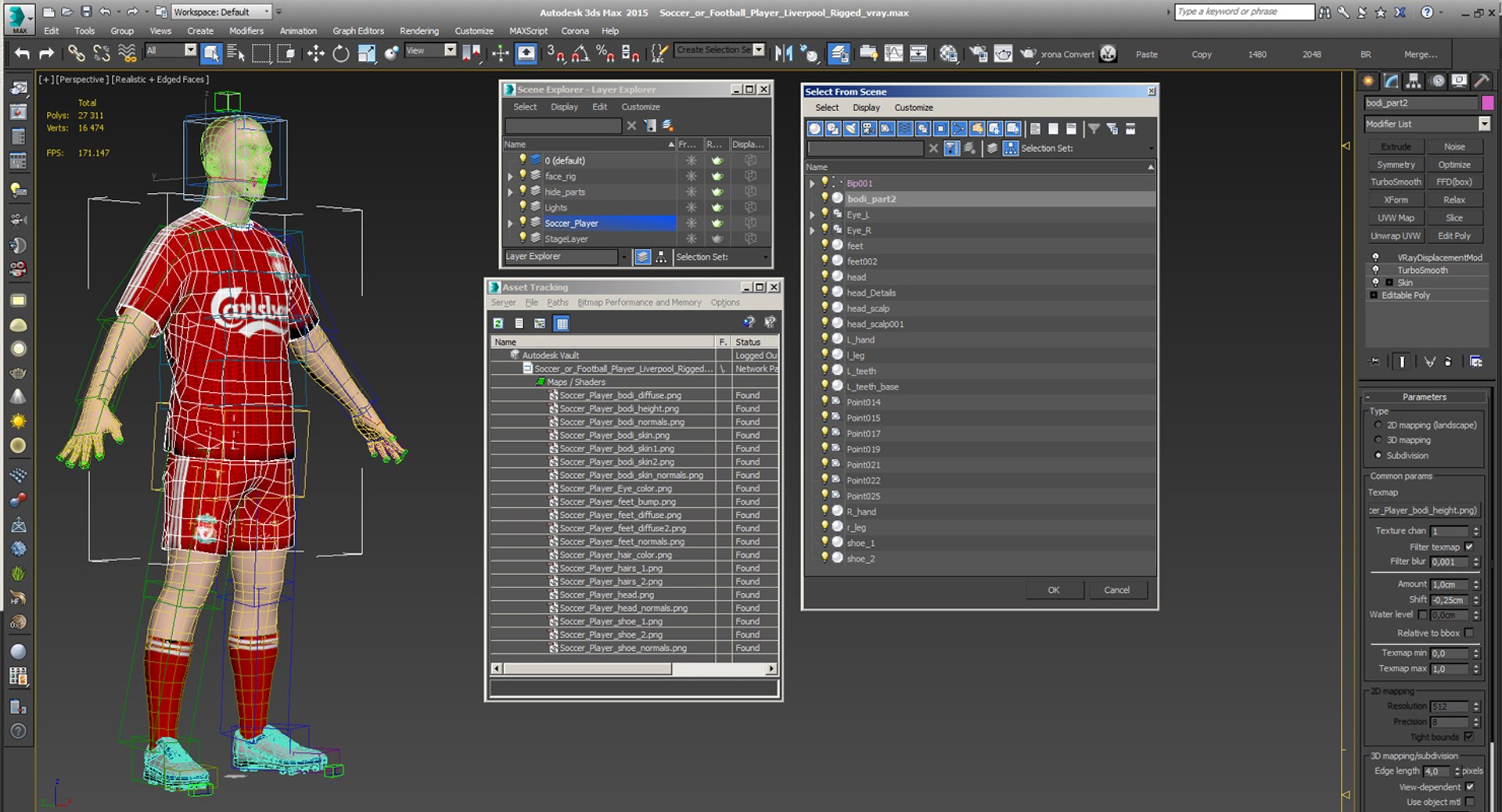Viewport: 1502px width, 812px height.
Task: Toggle the Angle Snap icon
Action: (x=580, y=53)
